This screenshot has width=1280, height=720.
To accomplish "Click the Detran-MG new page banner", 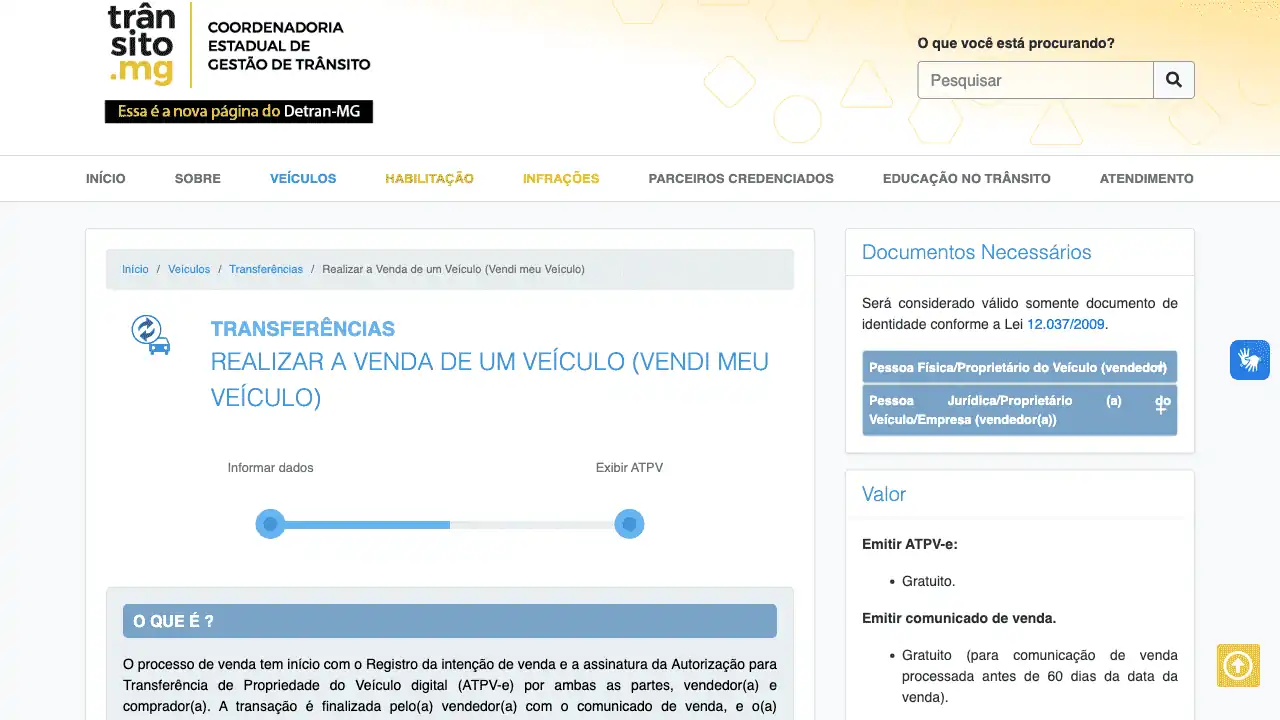I will click(x=238, y=111).
